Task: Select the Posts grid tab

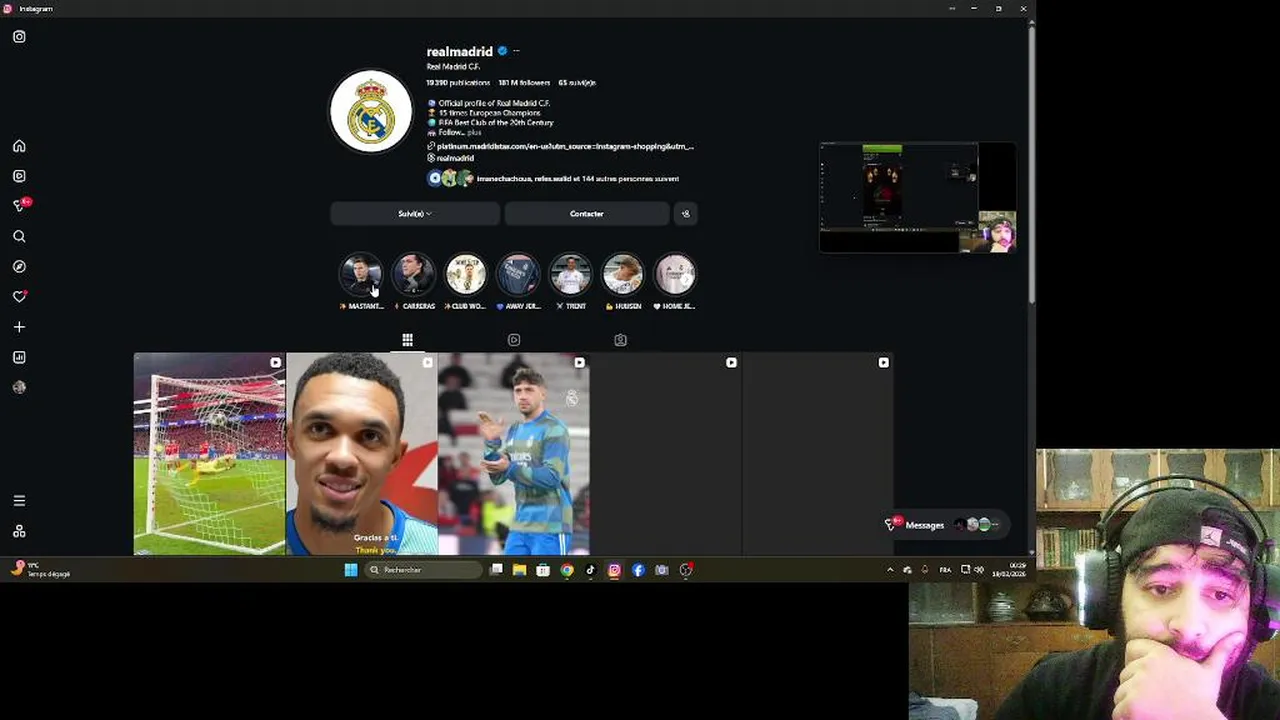Action: pyautogui.click(x=407, y=340)
